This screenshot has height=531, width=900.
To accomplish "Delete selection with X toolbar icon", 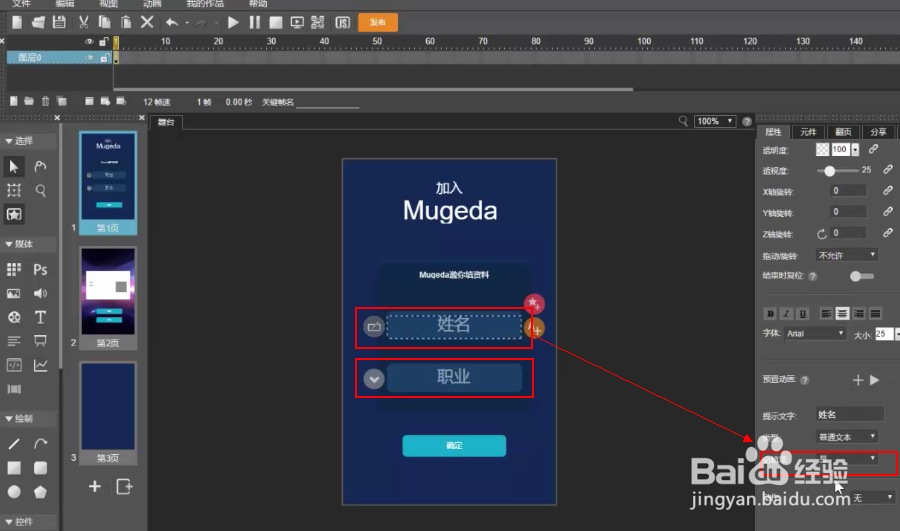I will click(147, 22).
